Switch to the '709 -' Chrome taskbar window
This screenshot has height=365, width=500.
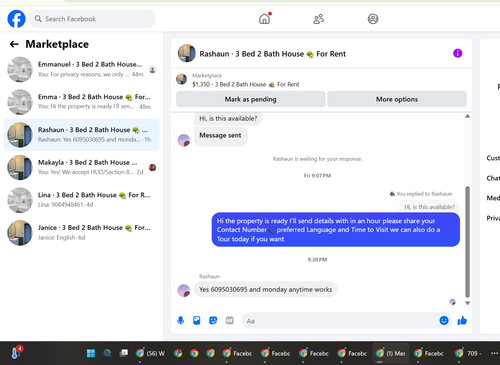468,353
